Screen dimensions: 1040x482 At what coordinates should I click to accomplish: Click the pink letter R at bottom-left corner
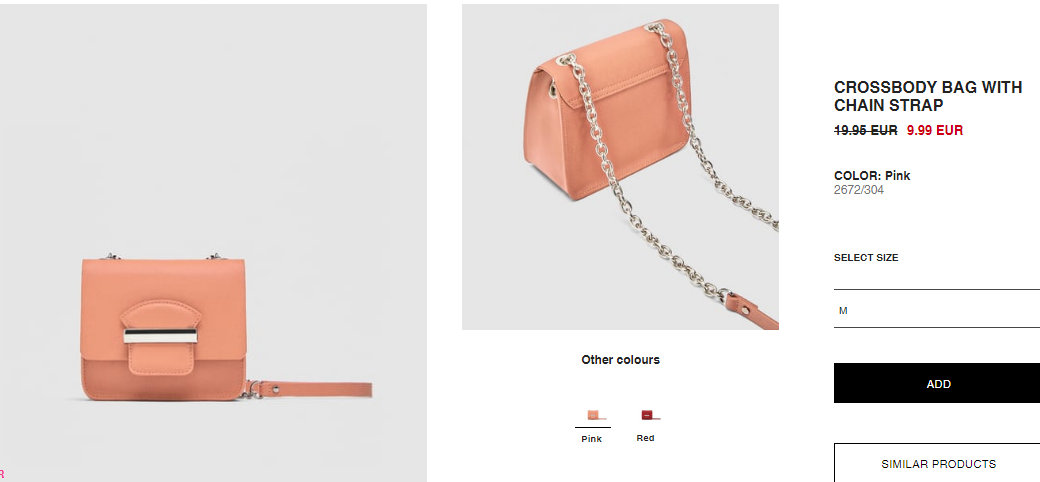2,473
